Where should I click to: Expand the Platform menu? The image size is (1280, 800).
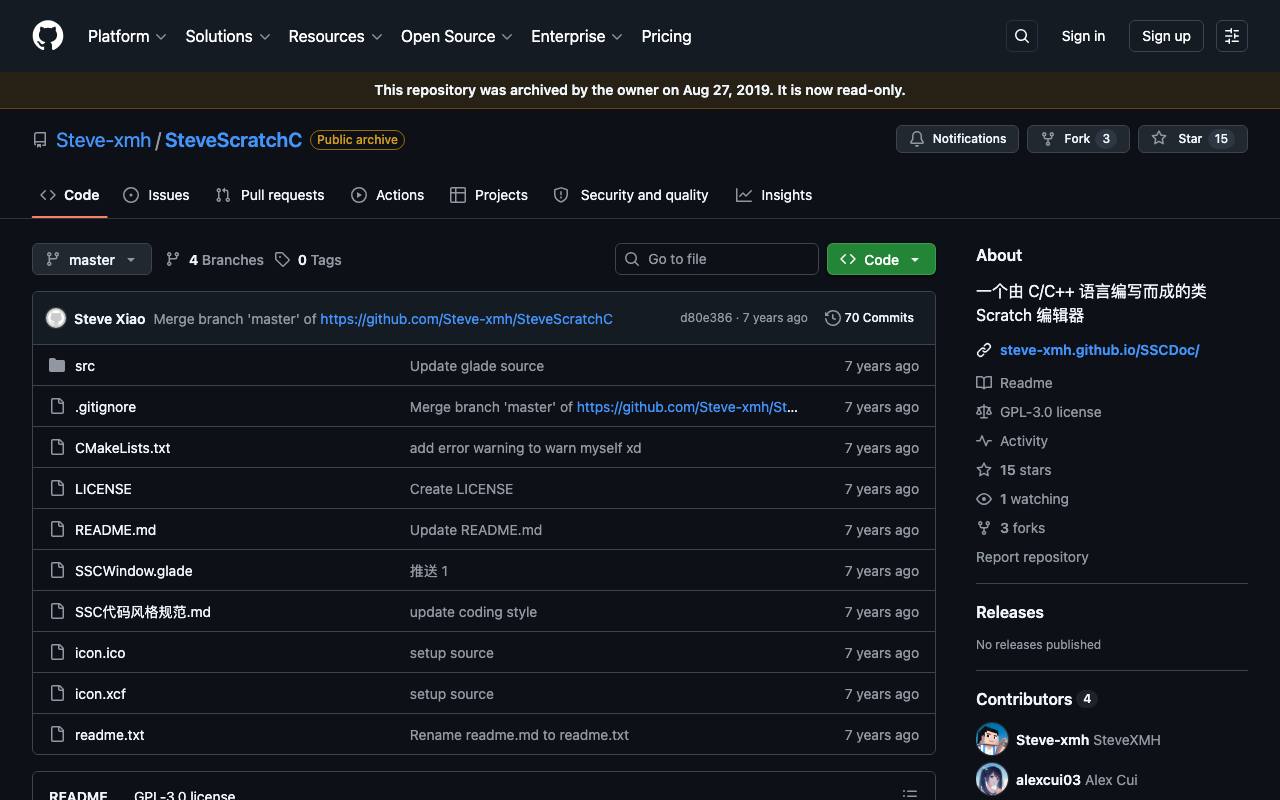[126, 36]
